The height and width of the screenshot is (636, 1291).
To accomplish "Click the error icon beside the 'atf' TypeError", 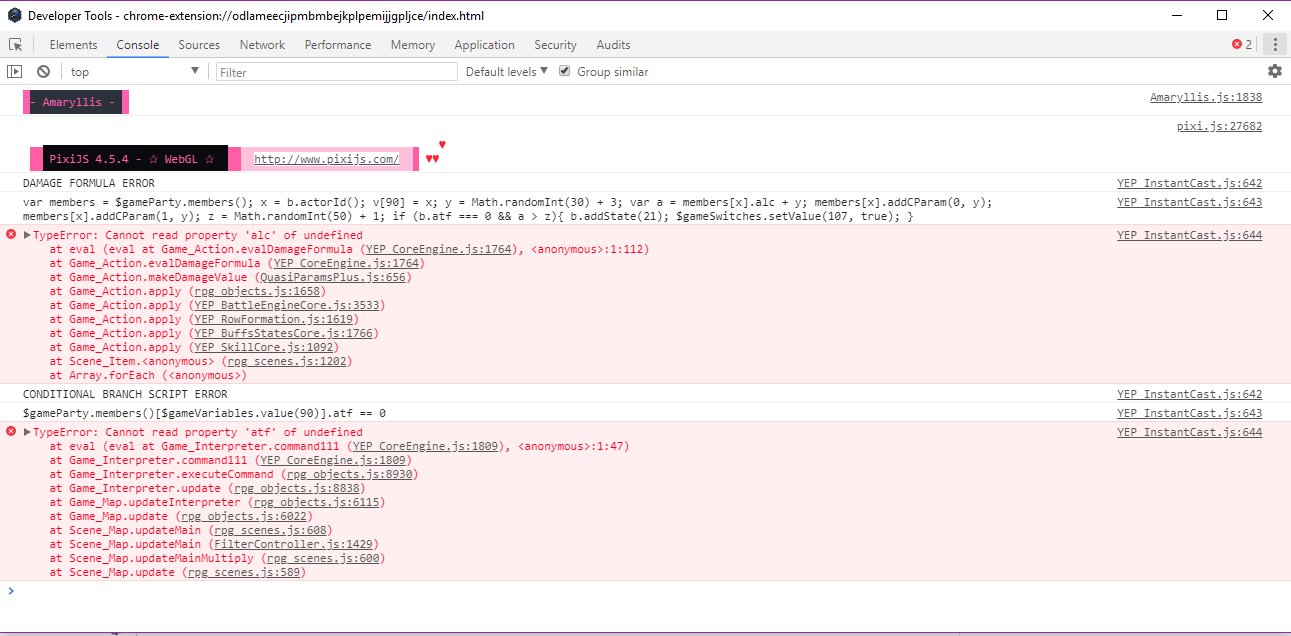I will click(11, 432).
